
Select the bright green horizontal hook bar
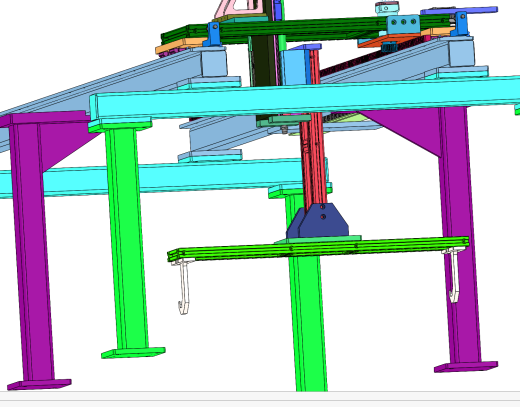pos(318,249)
